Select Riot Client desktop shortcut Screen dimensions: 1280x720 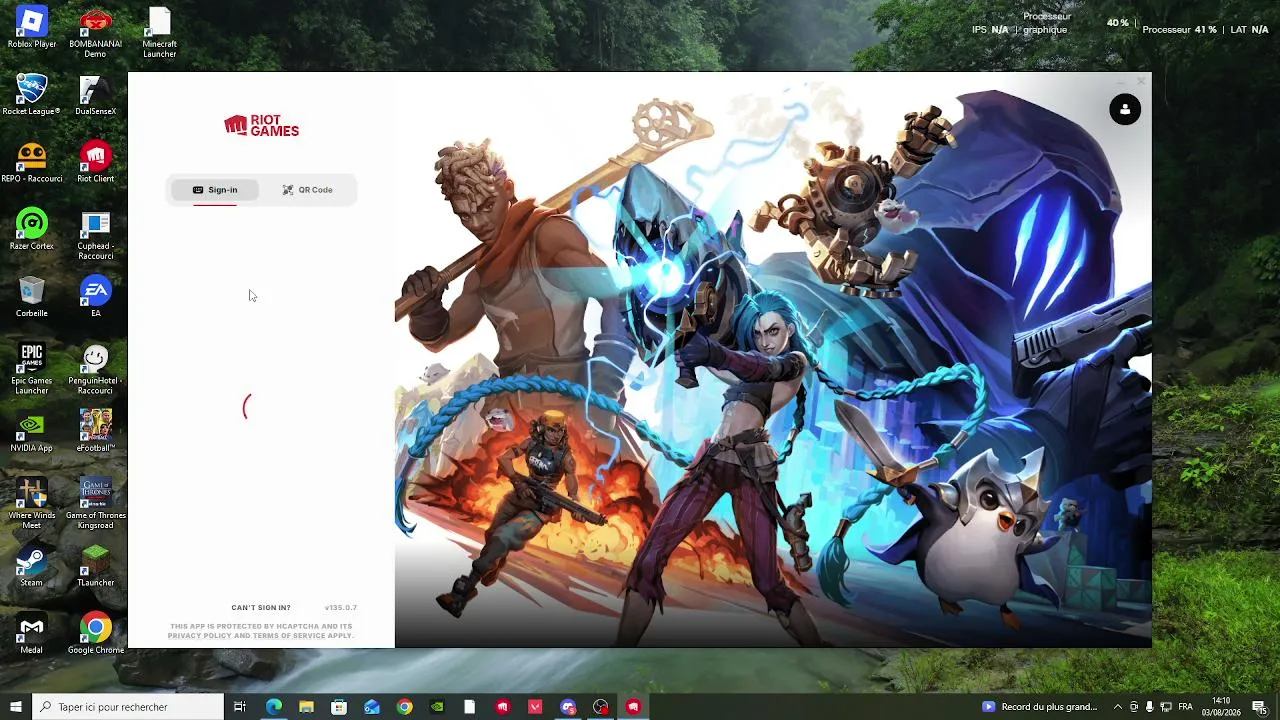(x=95, y=161)
